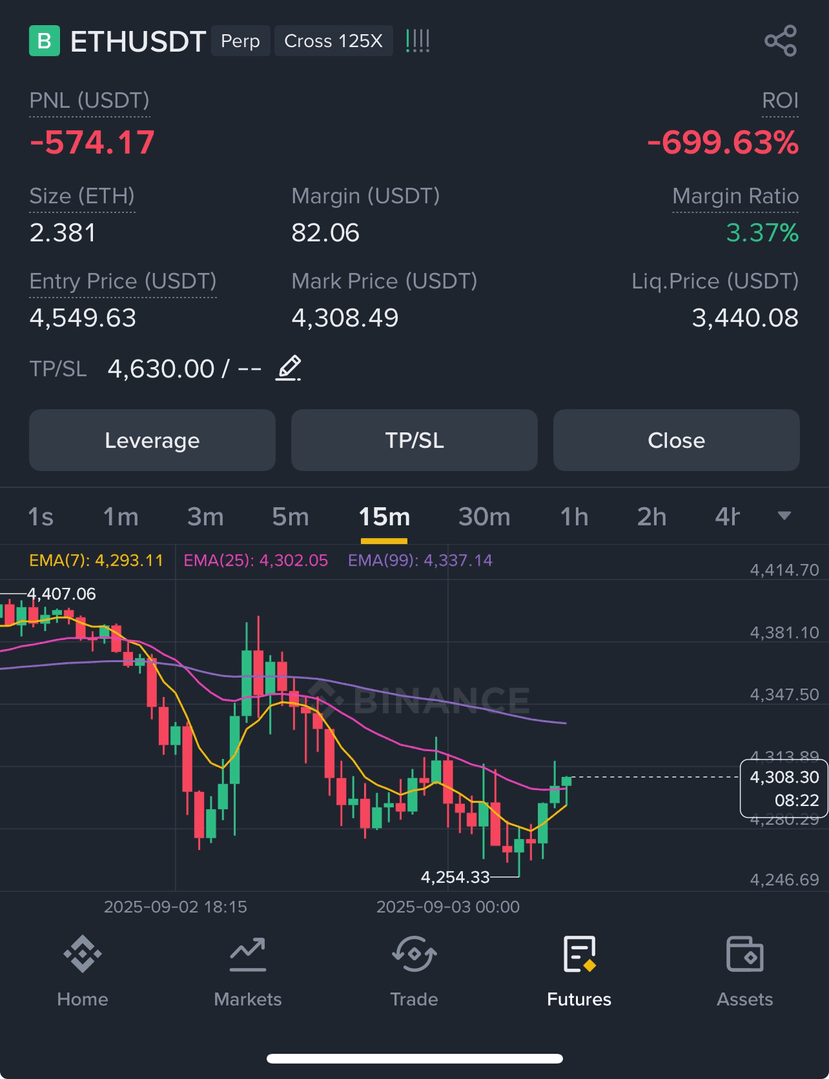Open the Markets tab icon

(x=248, y=954)
